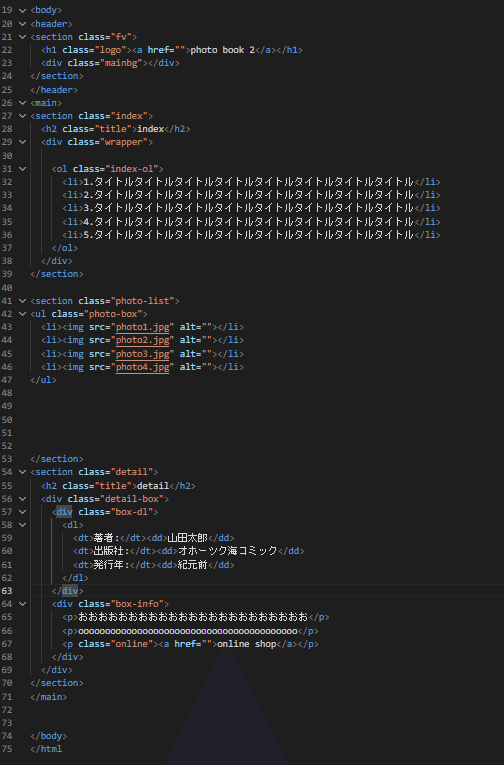The height and width of the screenshot is (765, 504).
Task: Collapse the ol class="index-ol" list
Action: 22,169
